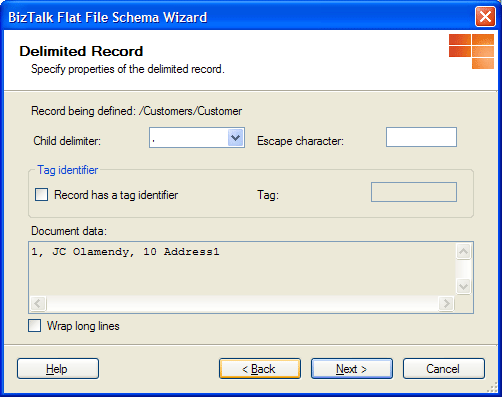The width and height of the screenshot is (502, 397).
Task: Close the Flat File Schema Wizard window
Action: pos(485,16)
